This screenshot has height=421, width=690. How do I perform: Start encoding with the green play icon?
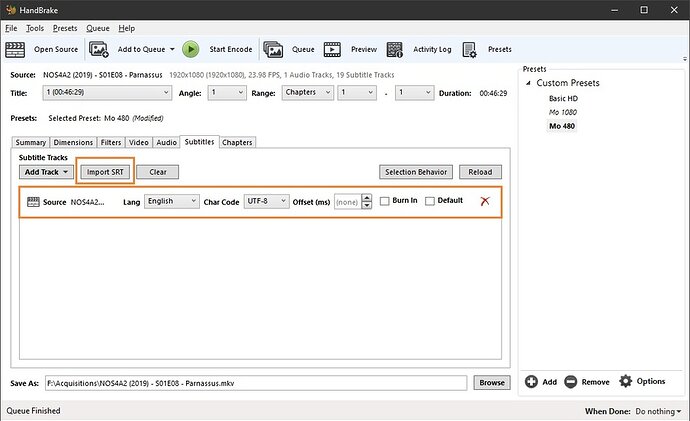point(191,49)
